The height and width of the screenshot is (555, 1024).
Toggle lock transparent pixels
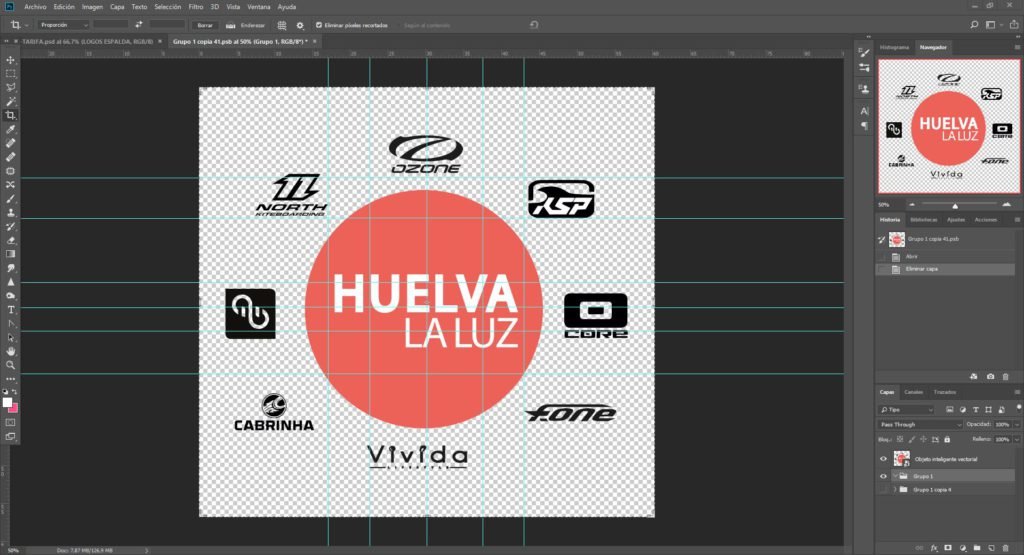tap(900, 439)
